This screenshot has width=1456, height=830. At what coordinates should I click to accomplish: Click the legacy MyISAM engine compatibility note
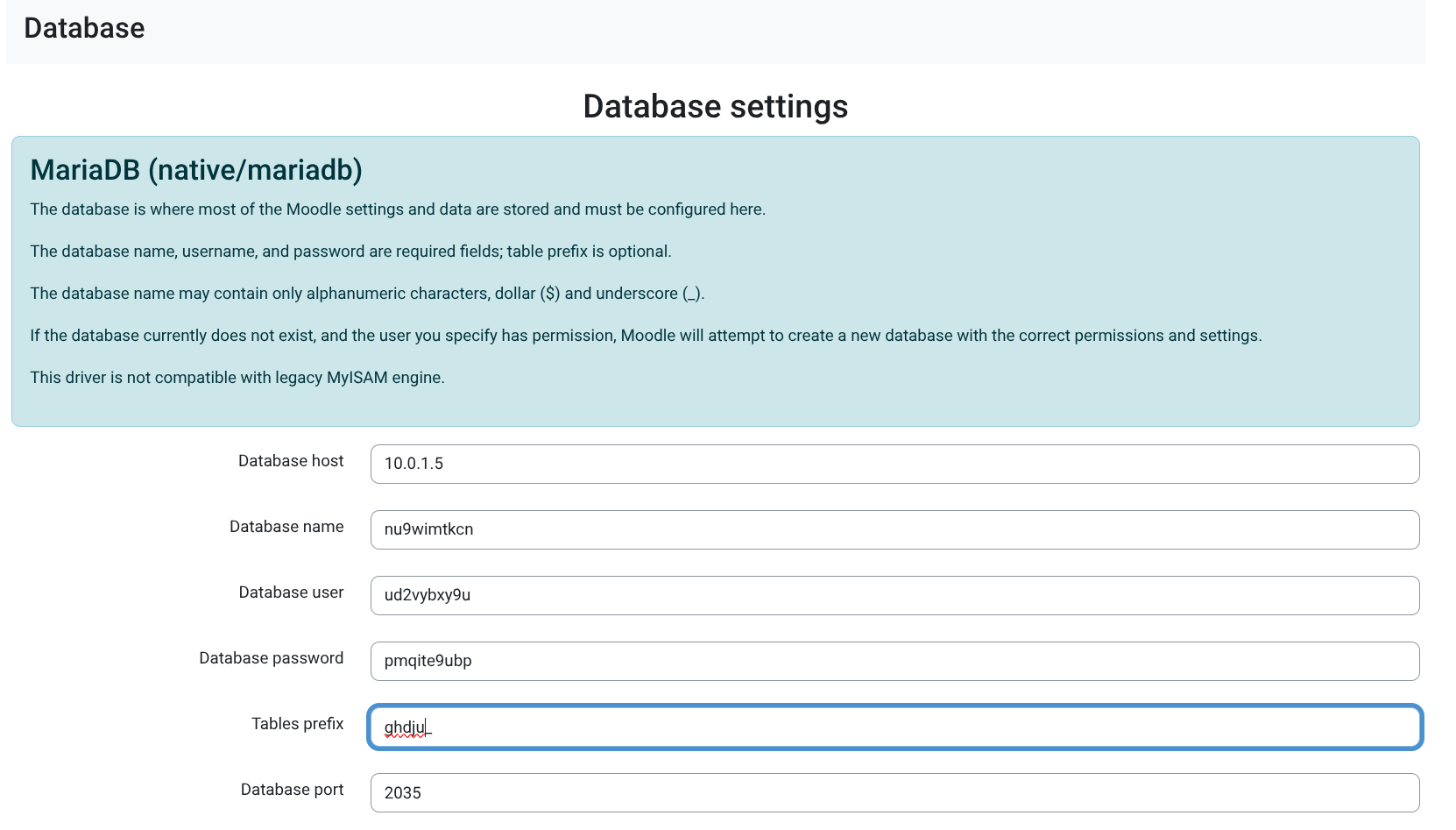coord(237,378)
